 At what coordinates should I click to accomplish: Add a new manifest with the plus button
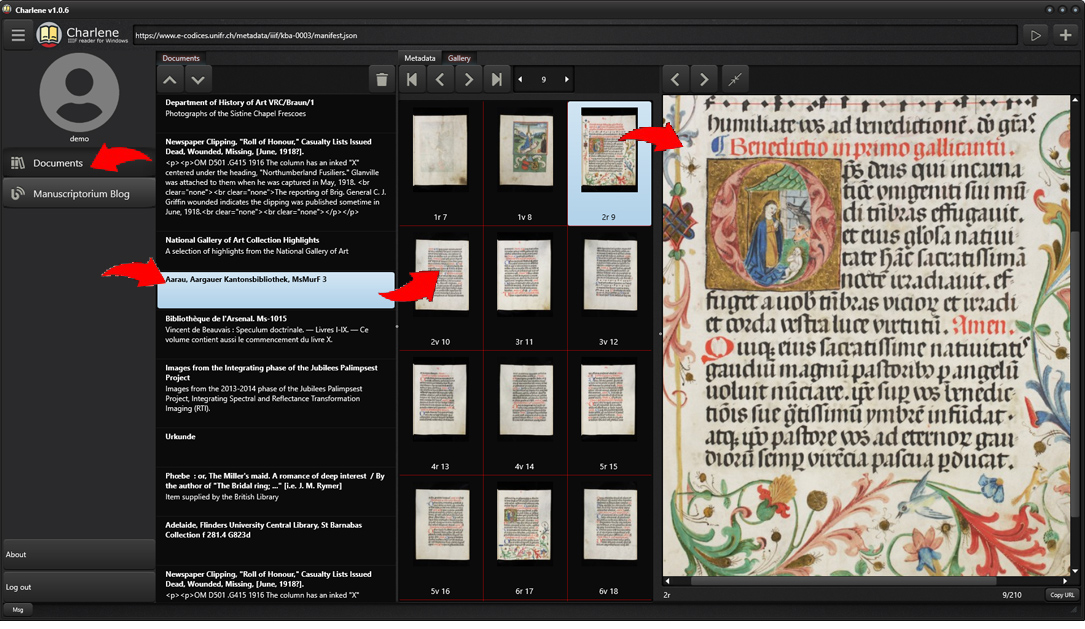1066,35
